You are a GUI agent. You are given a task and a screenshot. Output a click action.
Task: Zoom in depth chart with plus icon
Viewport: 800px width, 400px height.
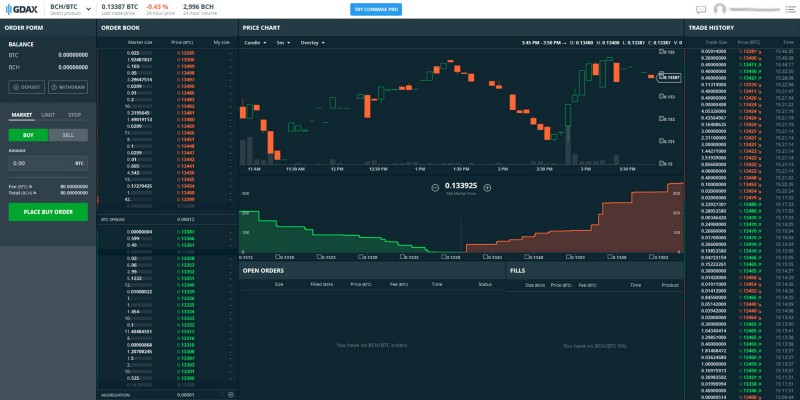click(487, 188)
